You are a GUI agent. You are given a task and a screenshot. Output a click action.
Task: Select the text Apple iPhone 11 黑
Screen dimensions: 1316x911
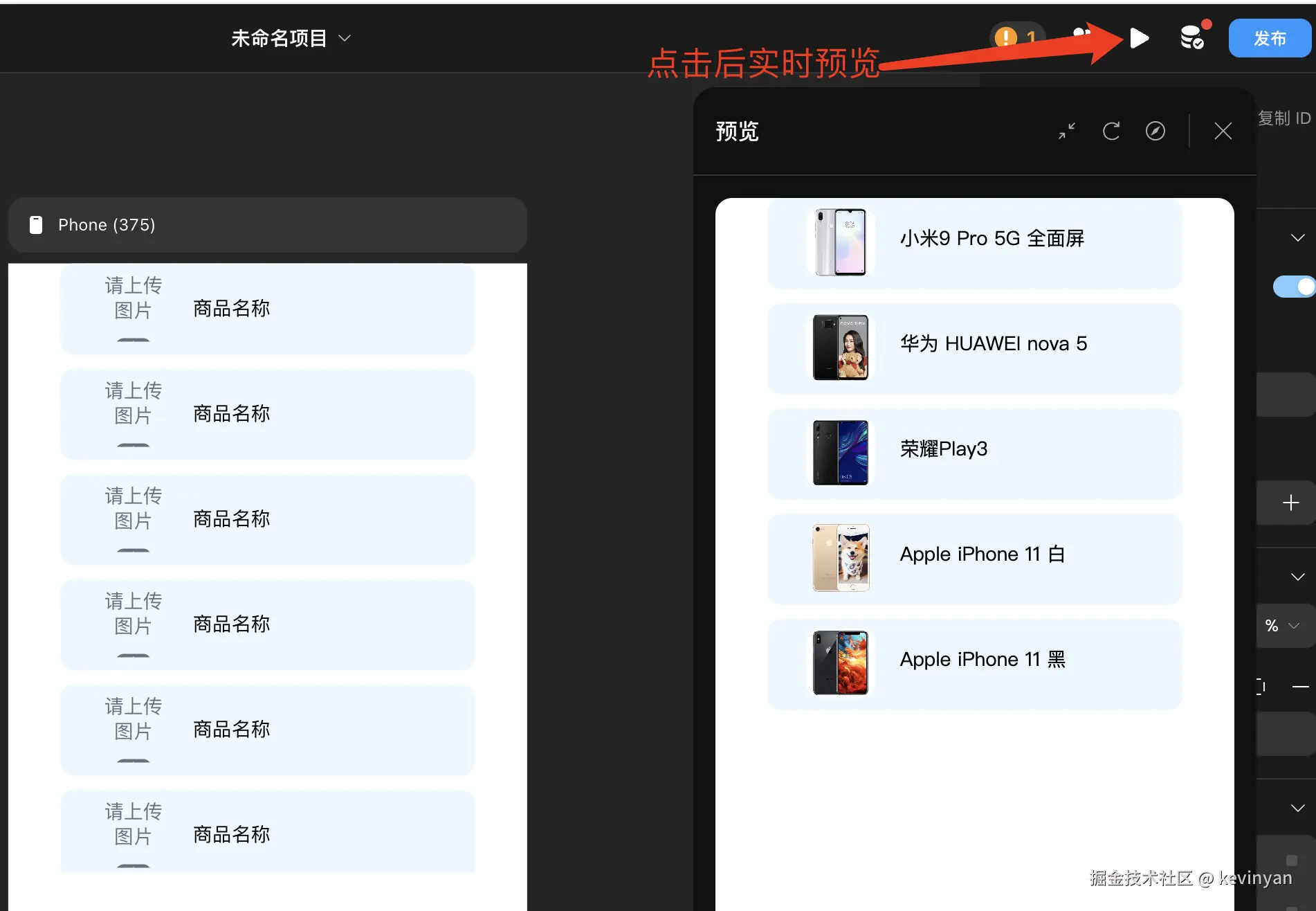983,659
